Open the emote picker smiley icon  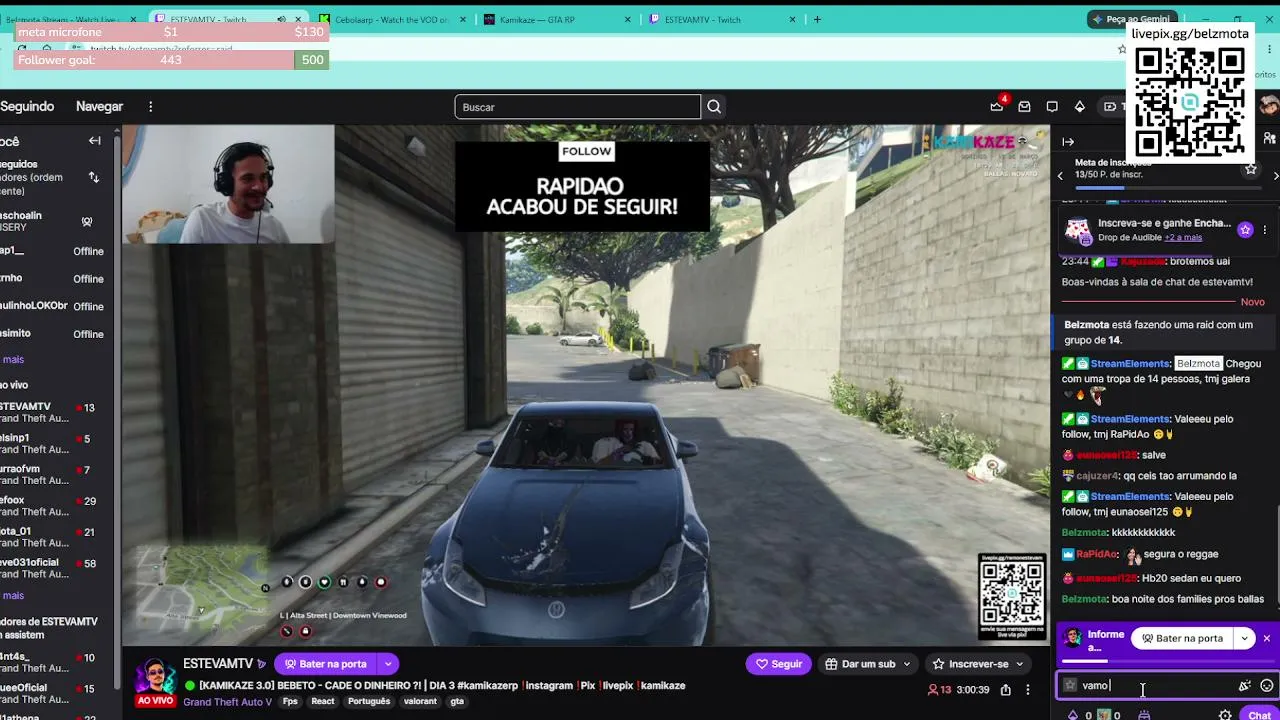1267,686
